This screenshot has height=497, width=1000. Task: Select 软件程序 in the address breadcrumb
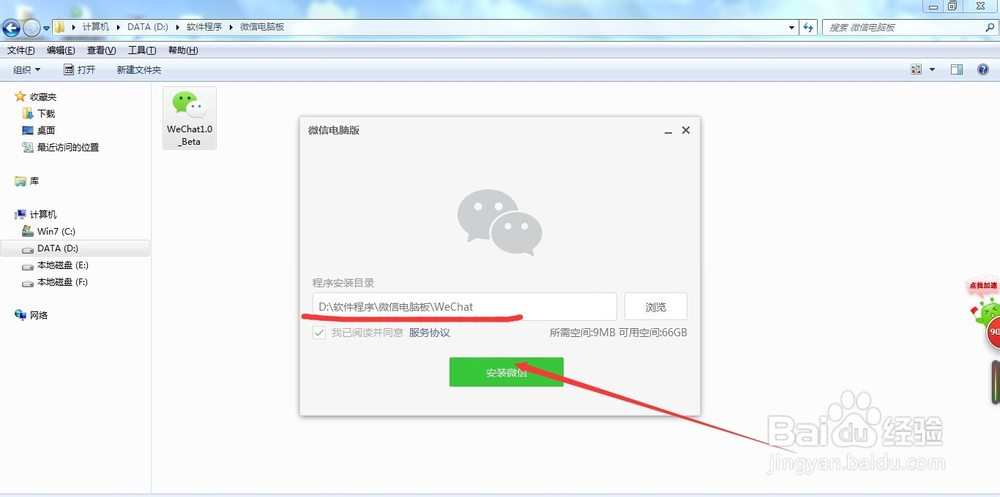point(204,27)
